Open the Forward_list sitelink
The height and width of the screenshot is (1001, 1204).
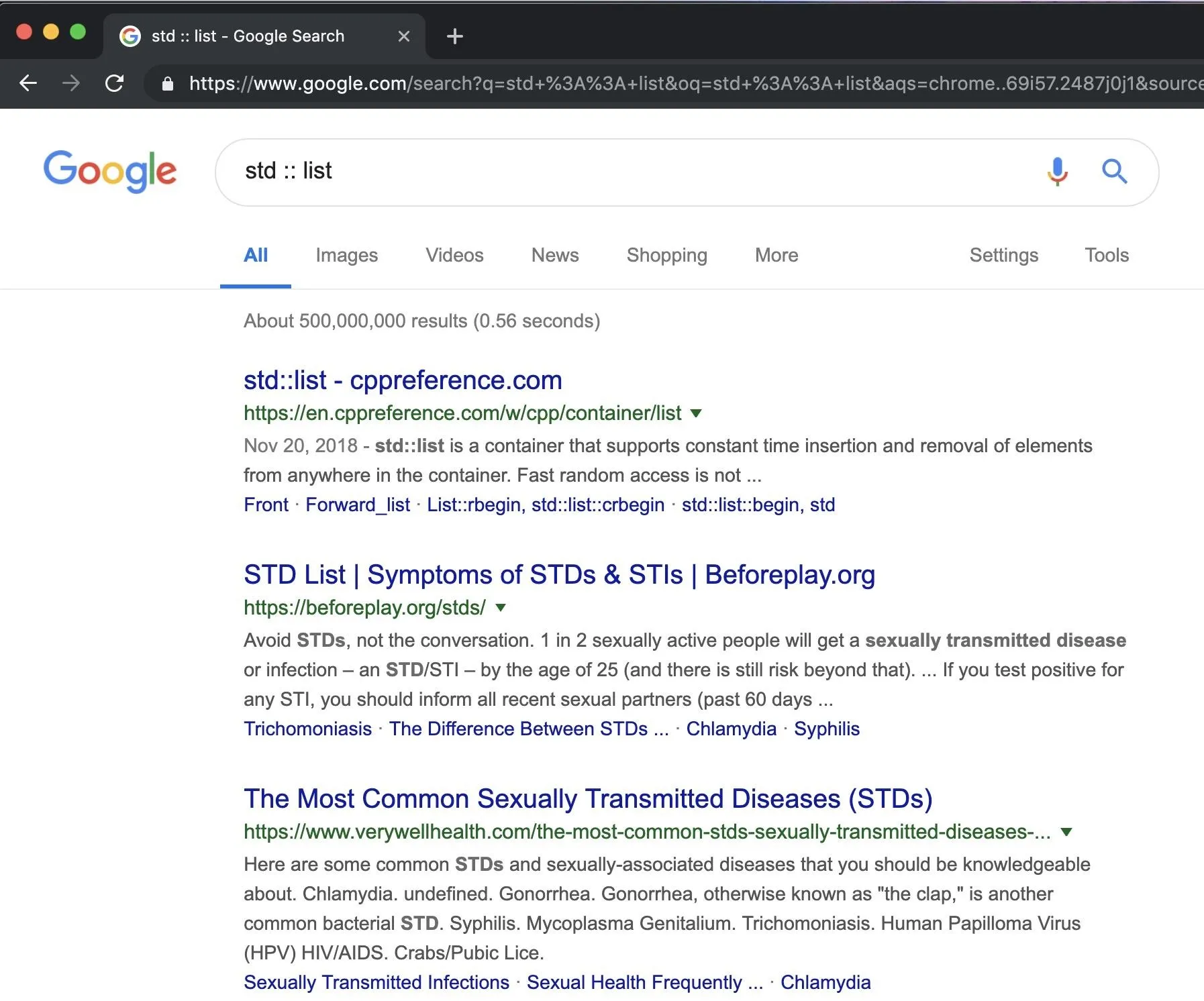click(x=358, y=505)
